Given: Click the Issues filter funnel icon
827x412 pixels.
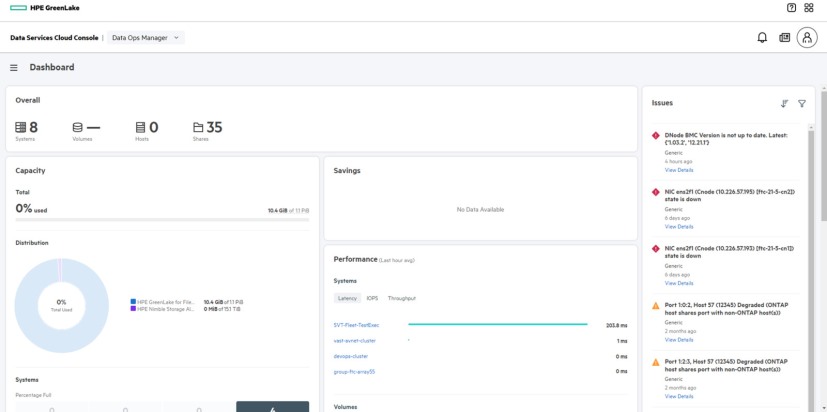Looking at the screenshot, I should pyautogui.click(x=802, y=103).
